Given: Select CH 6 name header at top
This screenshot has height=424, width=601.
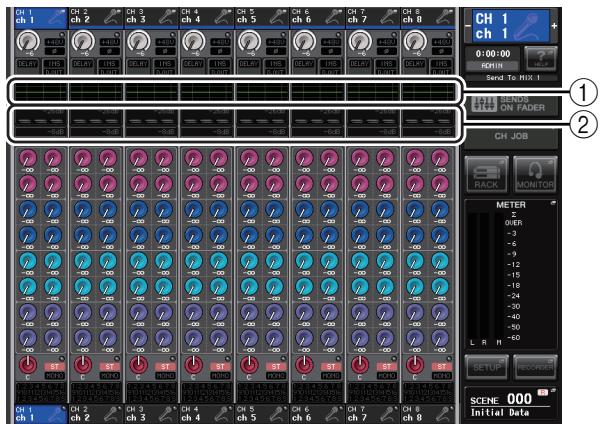Looking at the screenshot, I should (x=317, y=16).
